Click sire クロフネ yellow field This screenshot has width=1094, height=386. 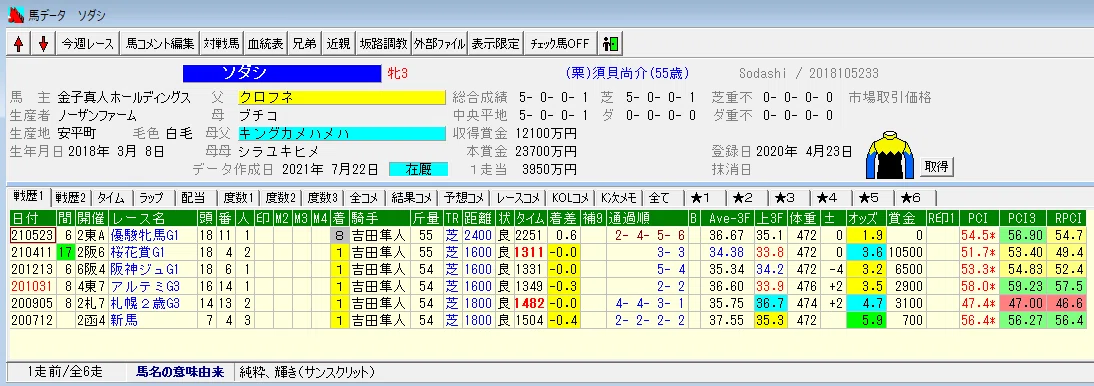pyautogui.click(x=341, y=97)
